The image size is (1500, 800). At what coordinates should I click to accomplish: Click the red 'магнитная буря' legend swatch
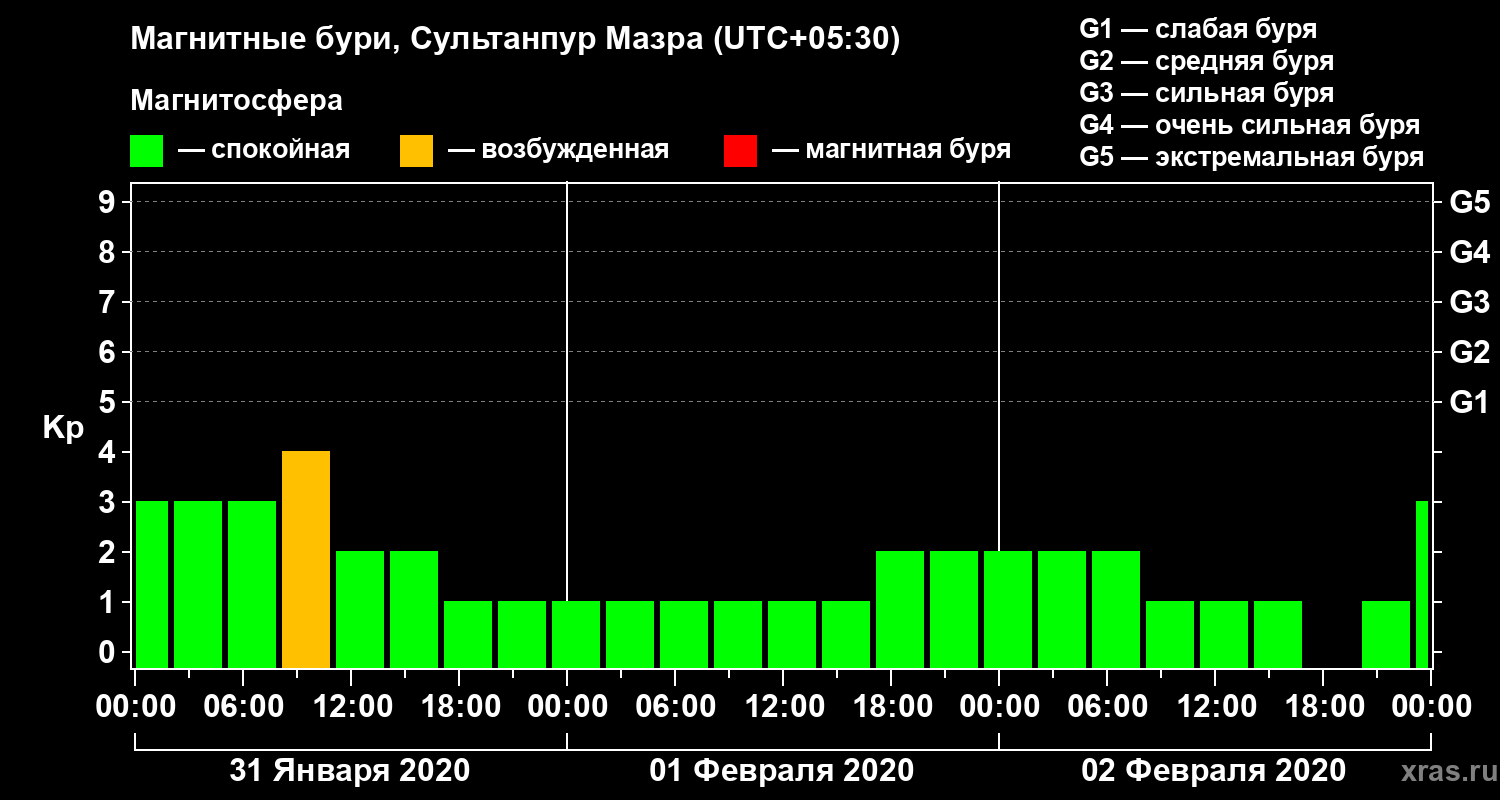pos(740,151)
